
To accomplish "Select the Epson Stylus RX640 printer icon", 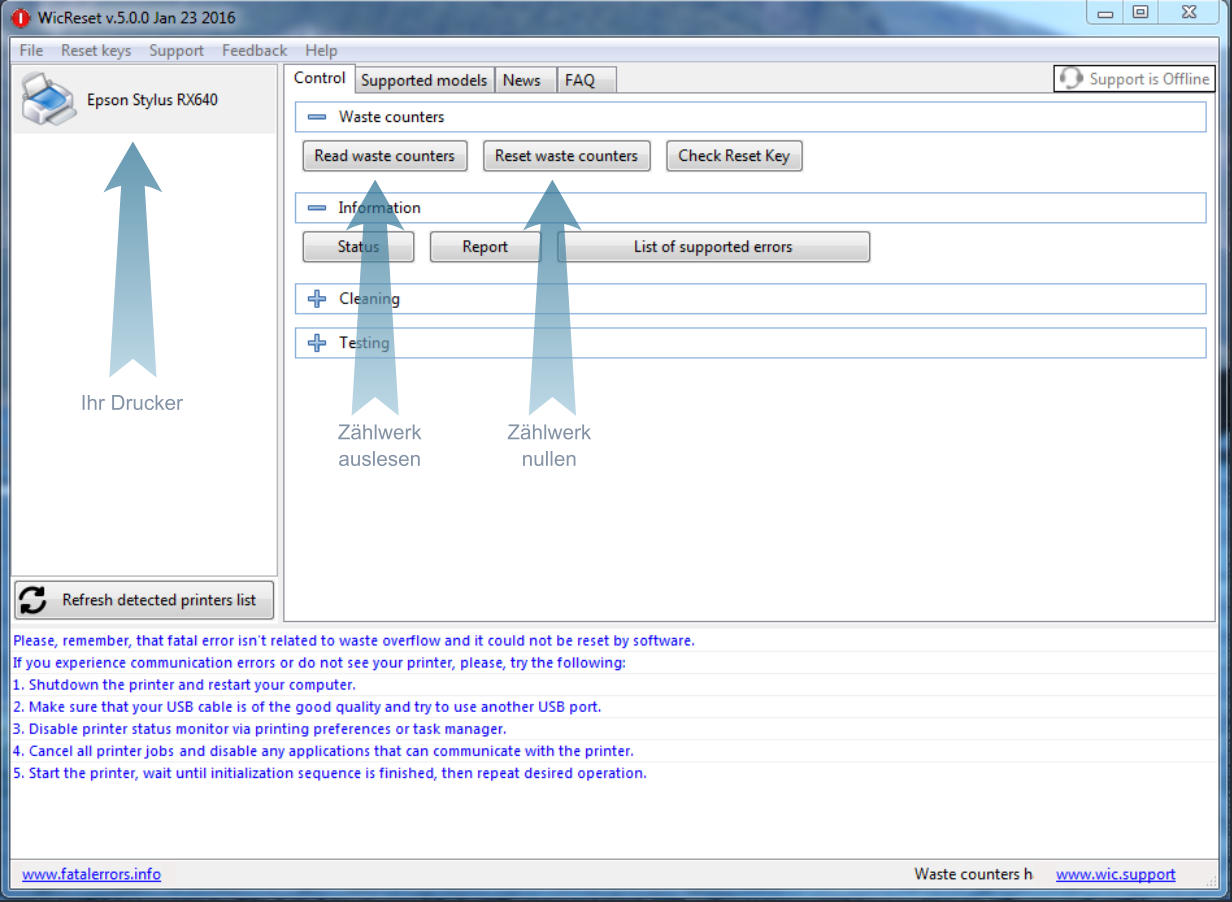I will tap(48, 100).
